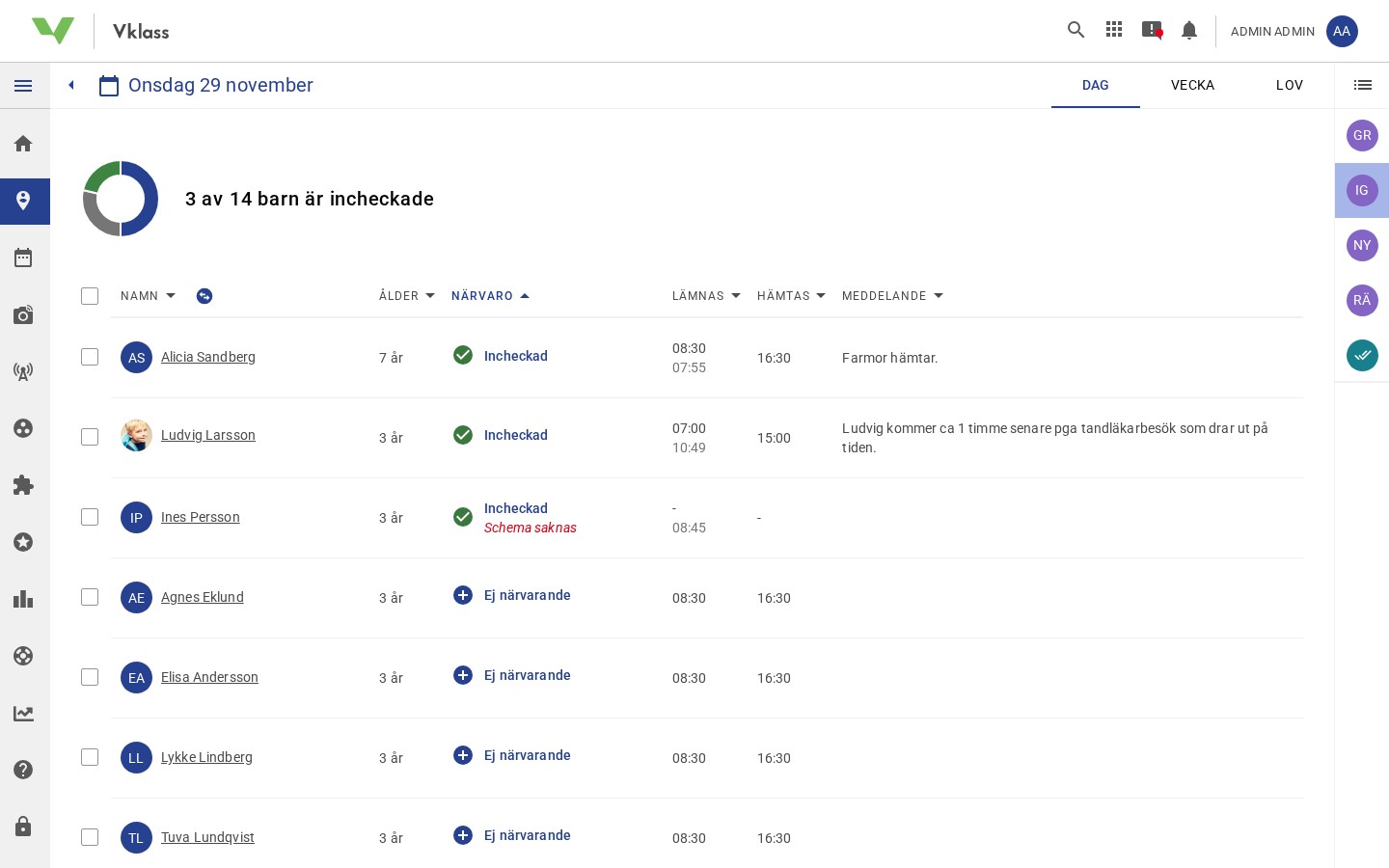Sort by the Närvaro column arrow

[x=525, y=296]
